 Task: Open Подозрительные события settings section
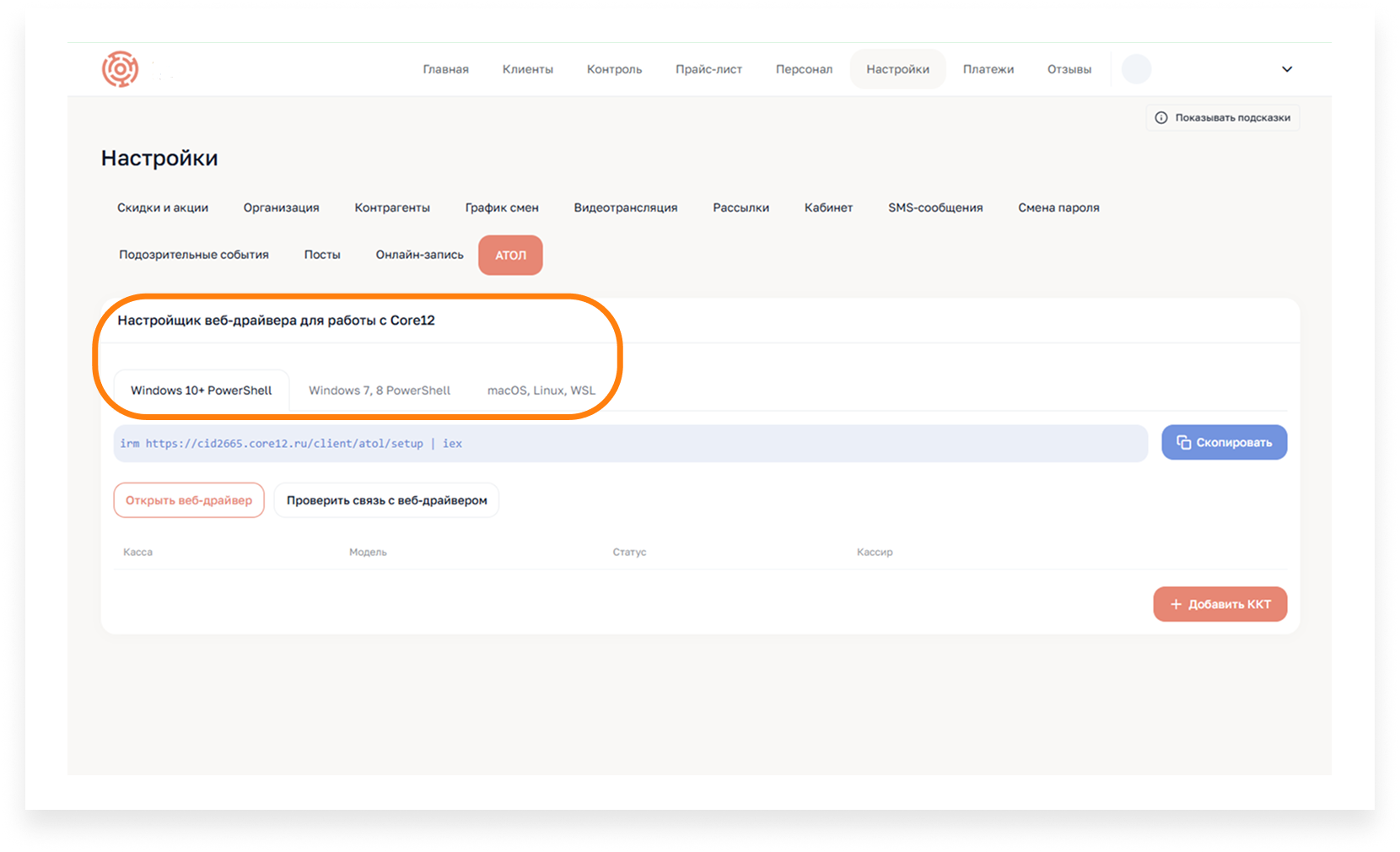pyautogui.click(x=194, y=255)
